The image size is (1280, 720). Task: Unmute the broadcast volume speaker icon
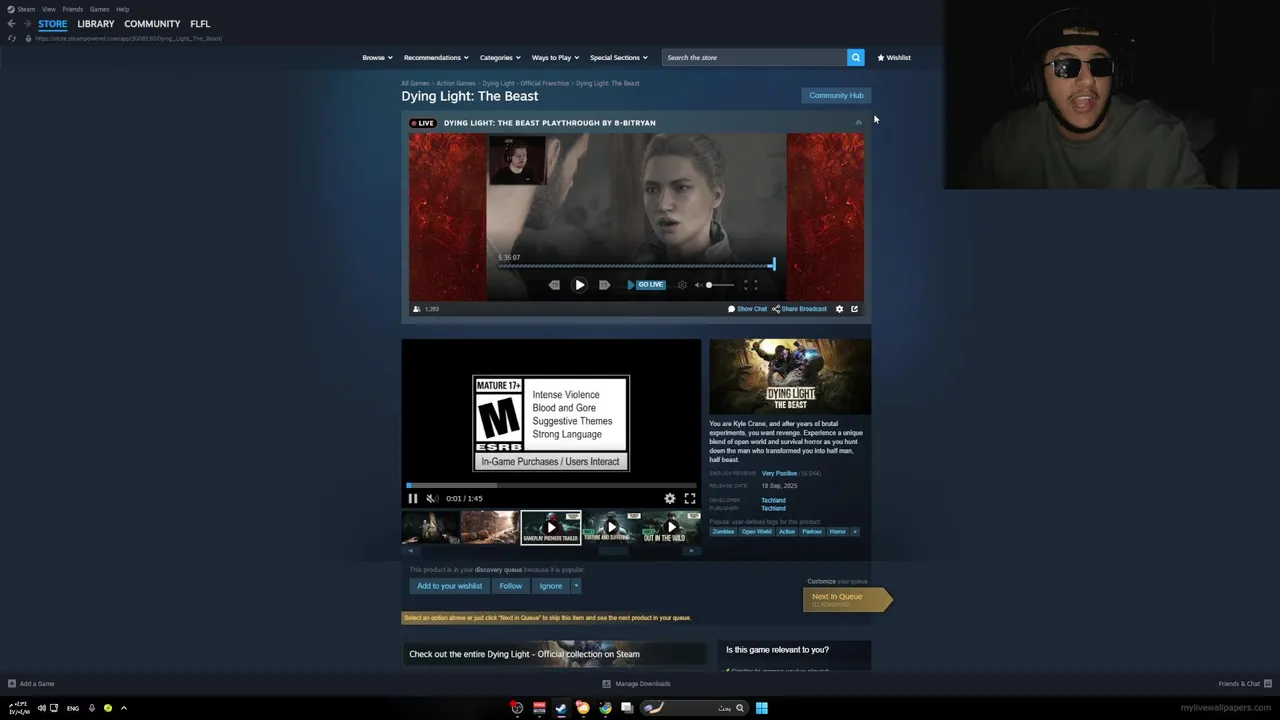698,285
